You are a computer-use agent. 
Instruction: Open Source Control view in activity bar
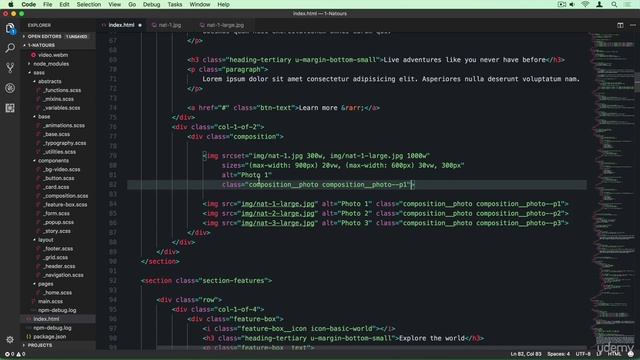[x=10, y=68]
